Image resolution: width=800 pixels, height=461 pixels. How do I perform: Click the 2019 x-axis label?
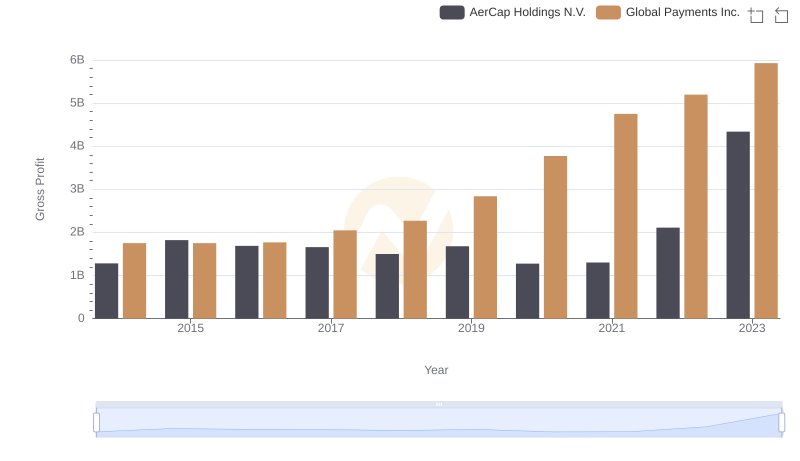(x=471, y=328)
